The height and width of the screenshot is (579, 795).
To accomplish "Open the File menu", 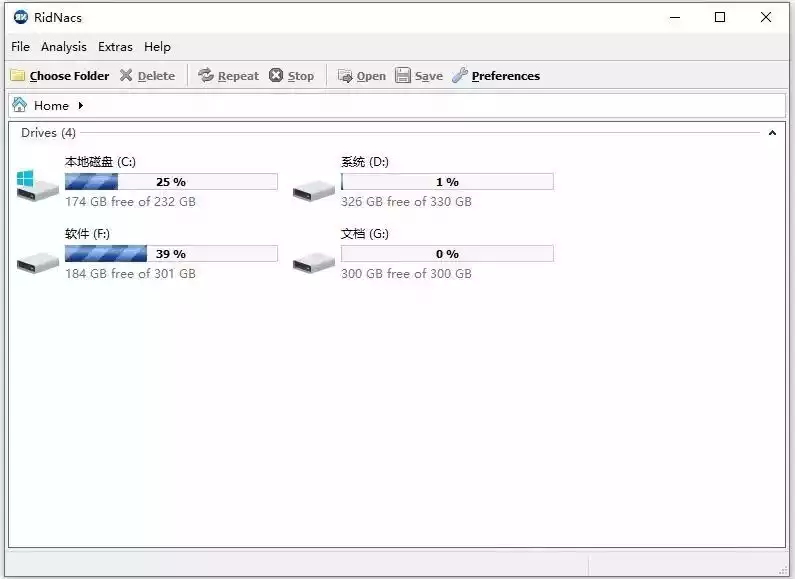I will pyautogui.click(x=20, y=47).
